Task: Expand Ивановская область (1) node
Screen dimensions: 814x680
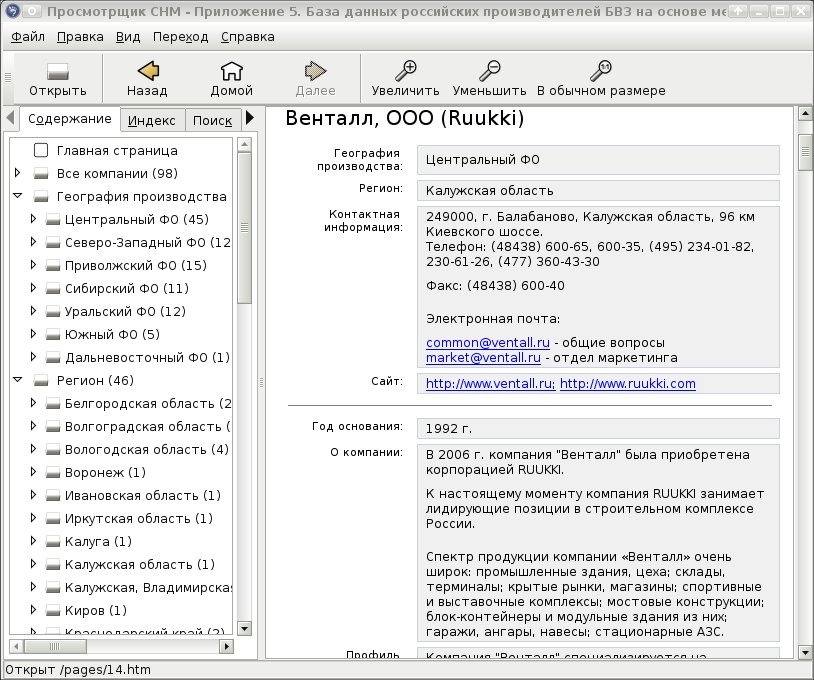Action: click(33, 495)
